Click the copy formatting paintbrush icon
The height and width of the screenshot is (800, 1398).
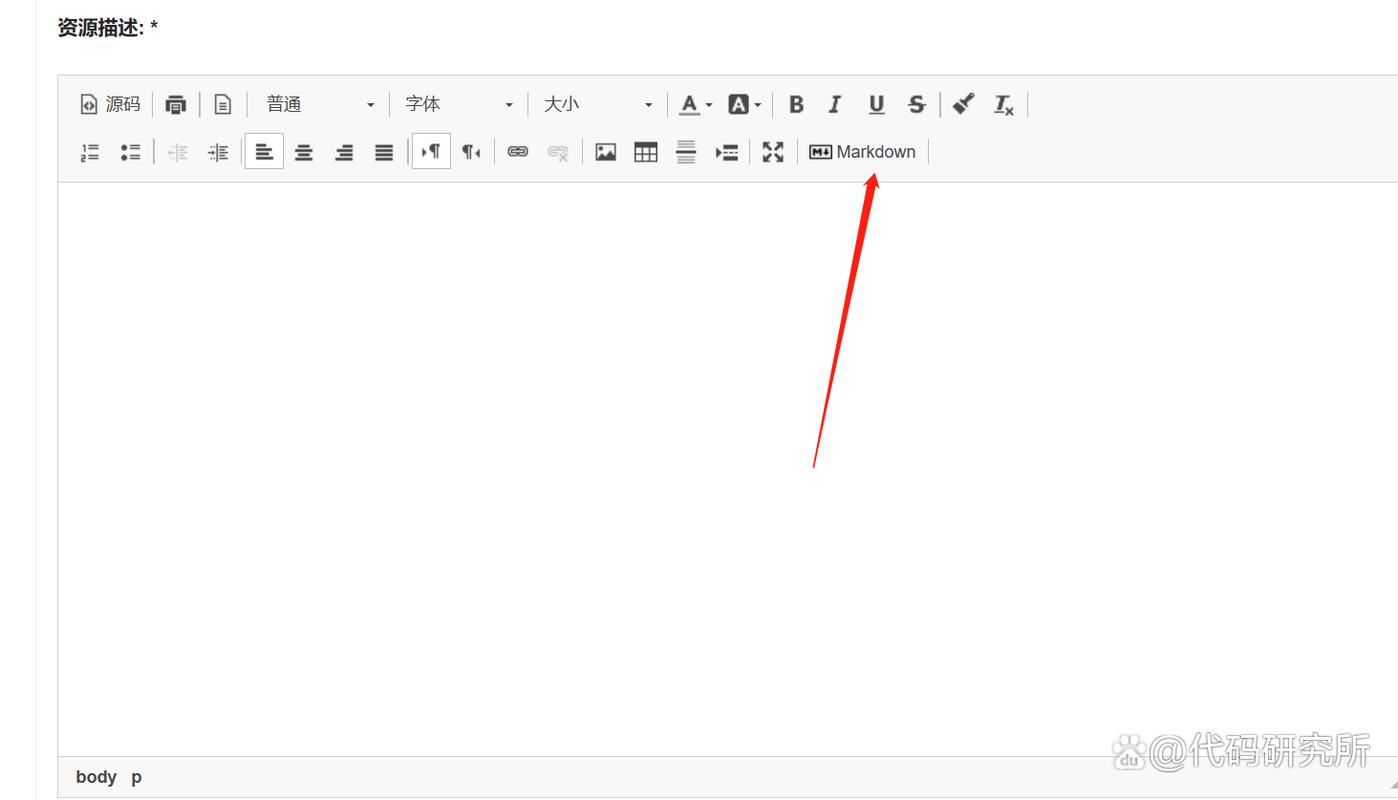[x=963, y=104]
